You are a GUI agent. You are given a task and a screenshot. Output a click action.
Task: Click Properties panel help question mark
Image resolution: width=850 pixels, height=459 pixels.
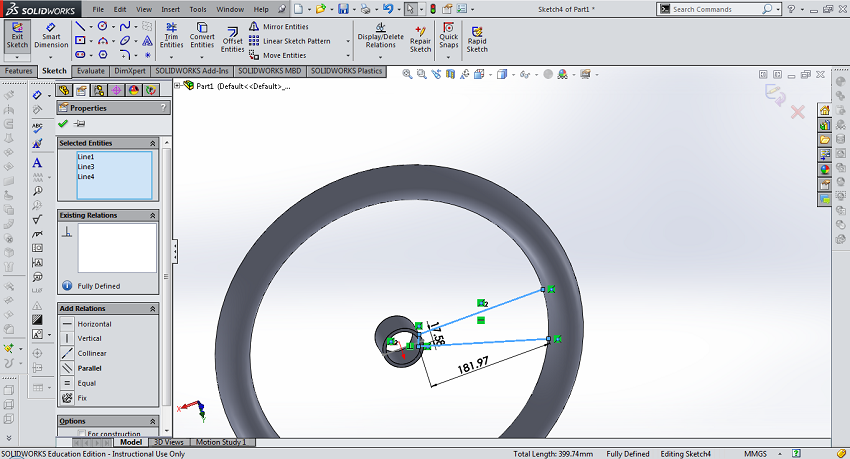[163, 108]
